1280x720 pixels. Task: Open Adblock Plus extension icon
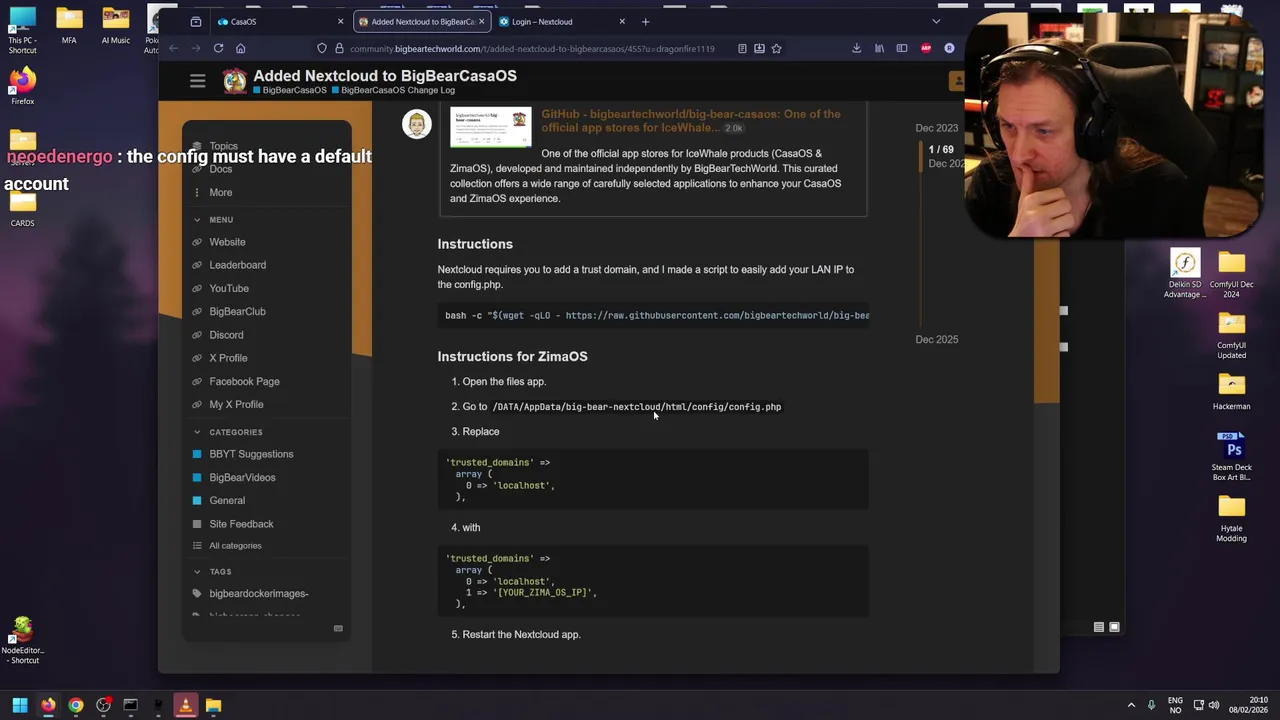pyautogui.click(x=926, y=48)
